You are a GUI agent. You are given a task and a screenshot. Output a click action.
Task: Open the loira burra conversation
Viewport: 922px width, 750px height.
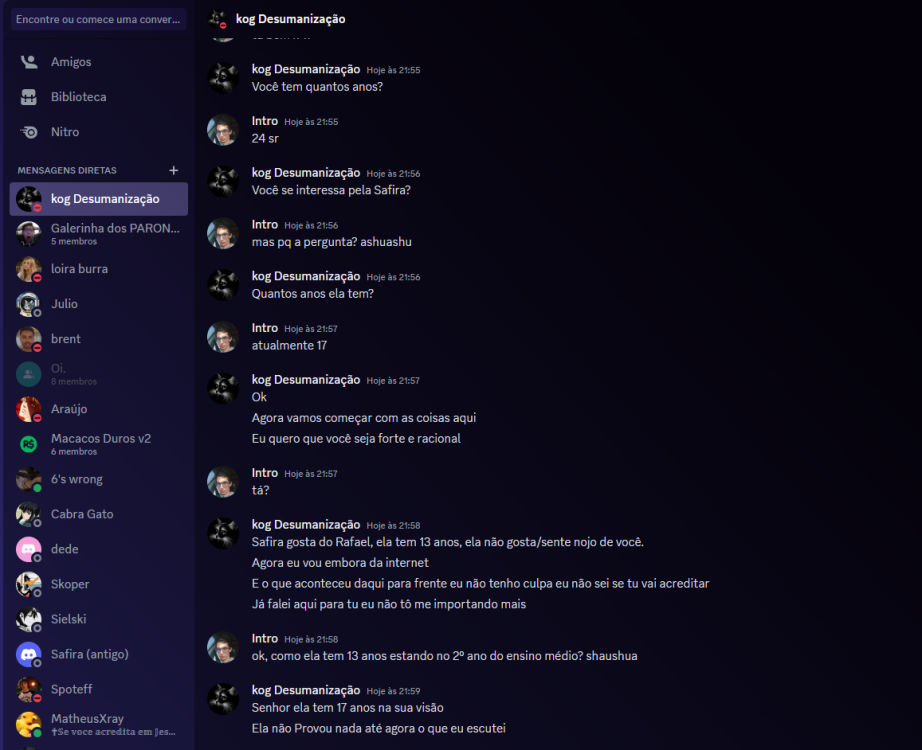point(99,269)
